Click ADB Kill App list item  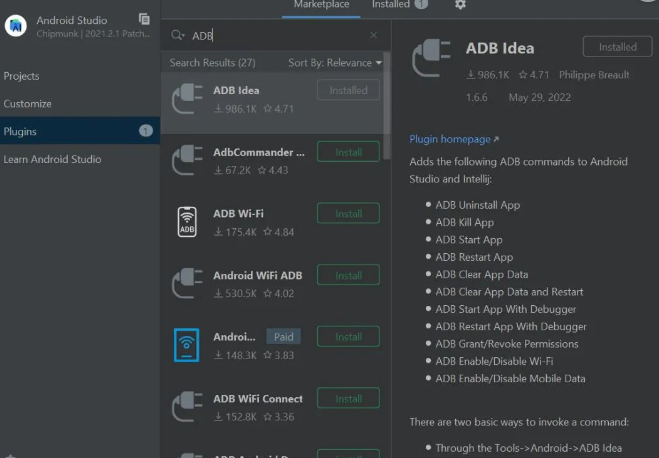point(464,222)
